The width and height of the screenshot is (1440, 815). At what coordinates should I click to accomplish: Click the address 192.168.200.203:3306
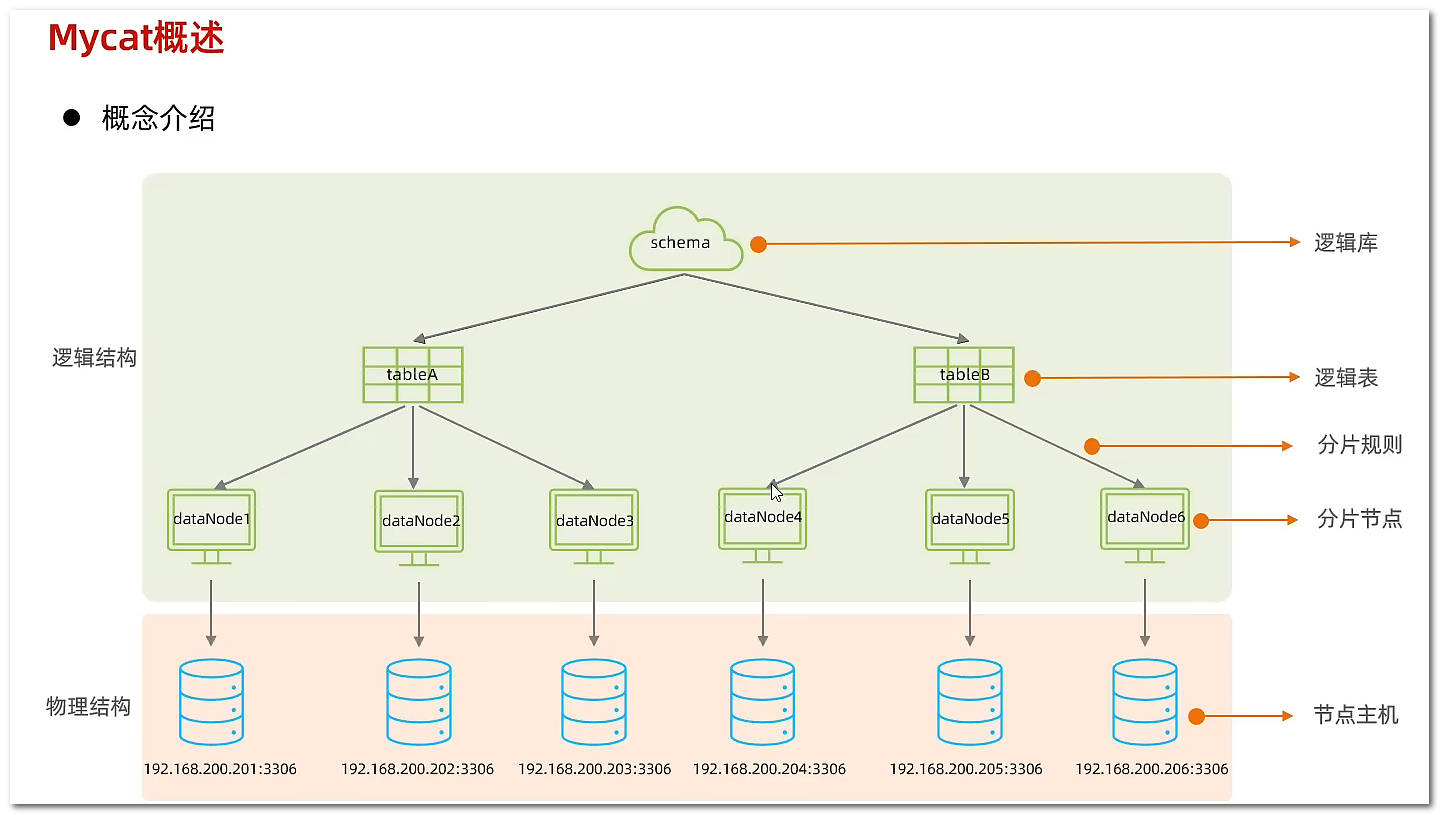pyautogui.click(x=594, y=769)
